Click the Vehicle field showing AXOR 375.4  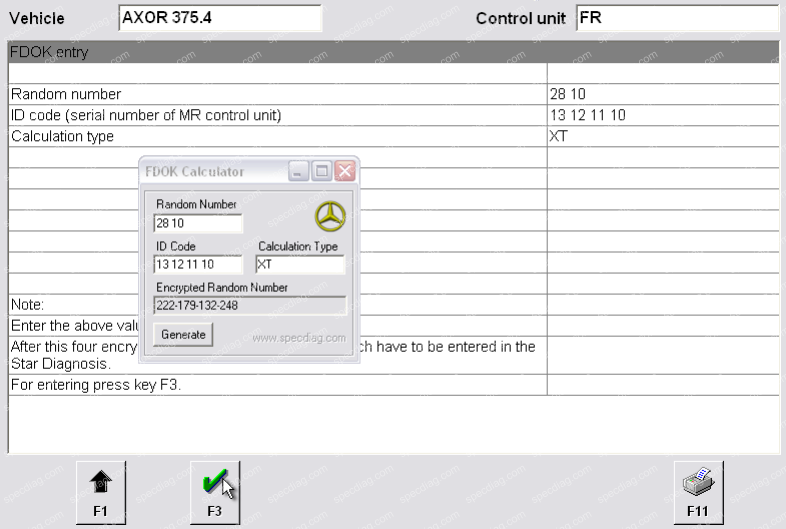[x=220, y=18]
